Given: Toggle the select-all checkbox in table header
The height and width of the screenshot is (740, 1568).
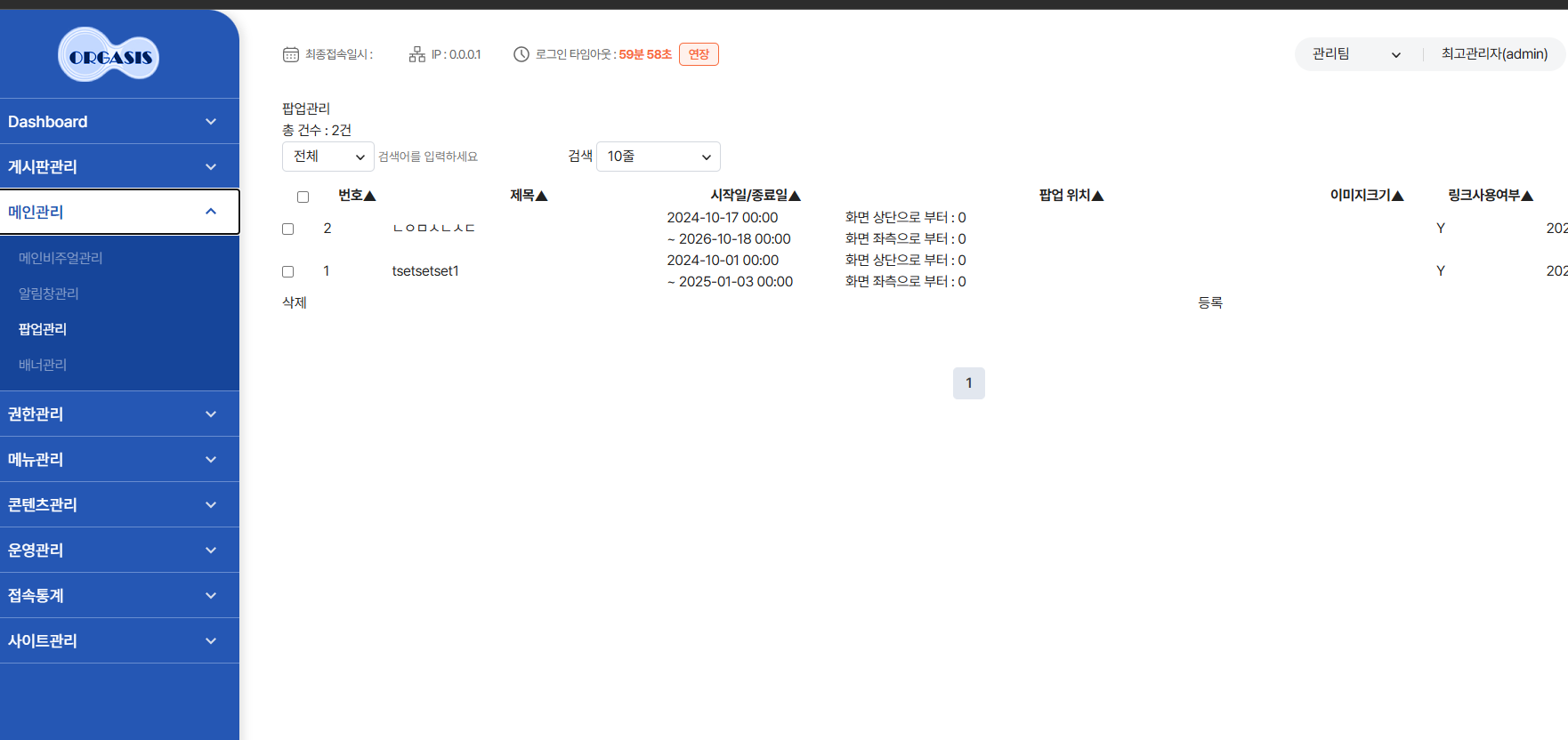Looking at the screenshot, I should (x=303, y=197).
